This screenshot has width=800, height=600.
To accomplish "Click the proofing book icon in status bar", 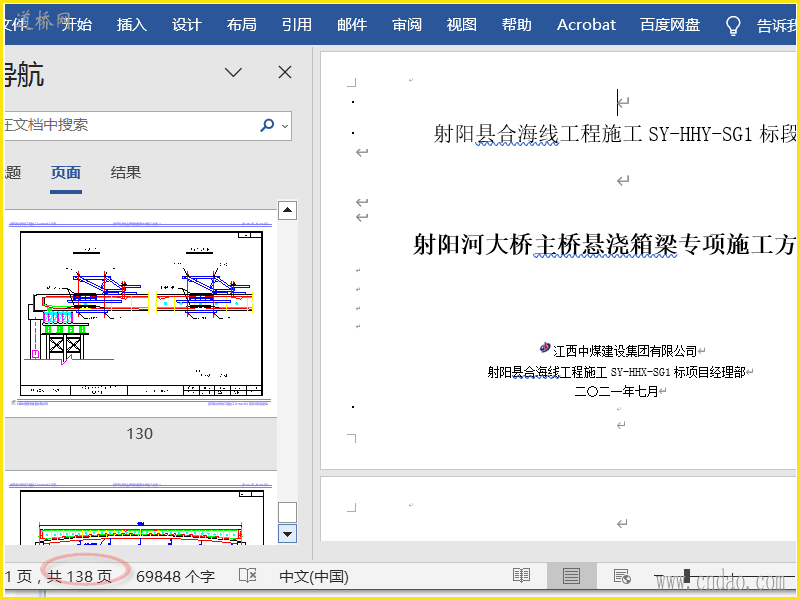I will 248,576.
